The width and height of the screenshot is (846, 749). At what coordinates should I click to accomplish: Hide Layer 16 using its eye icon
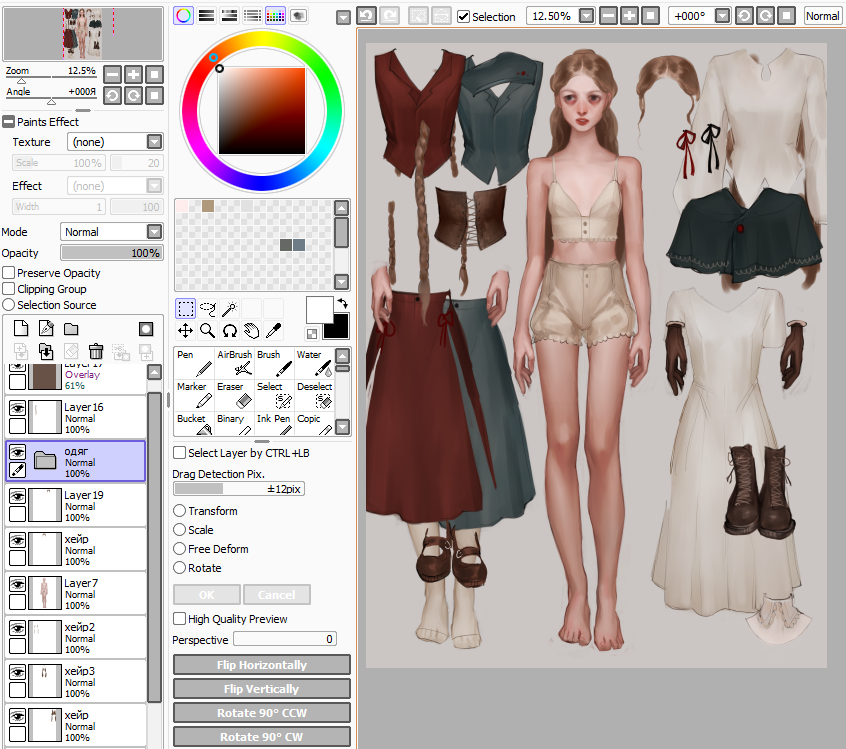pyautogui.click(x=17, y=408)
